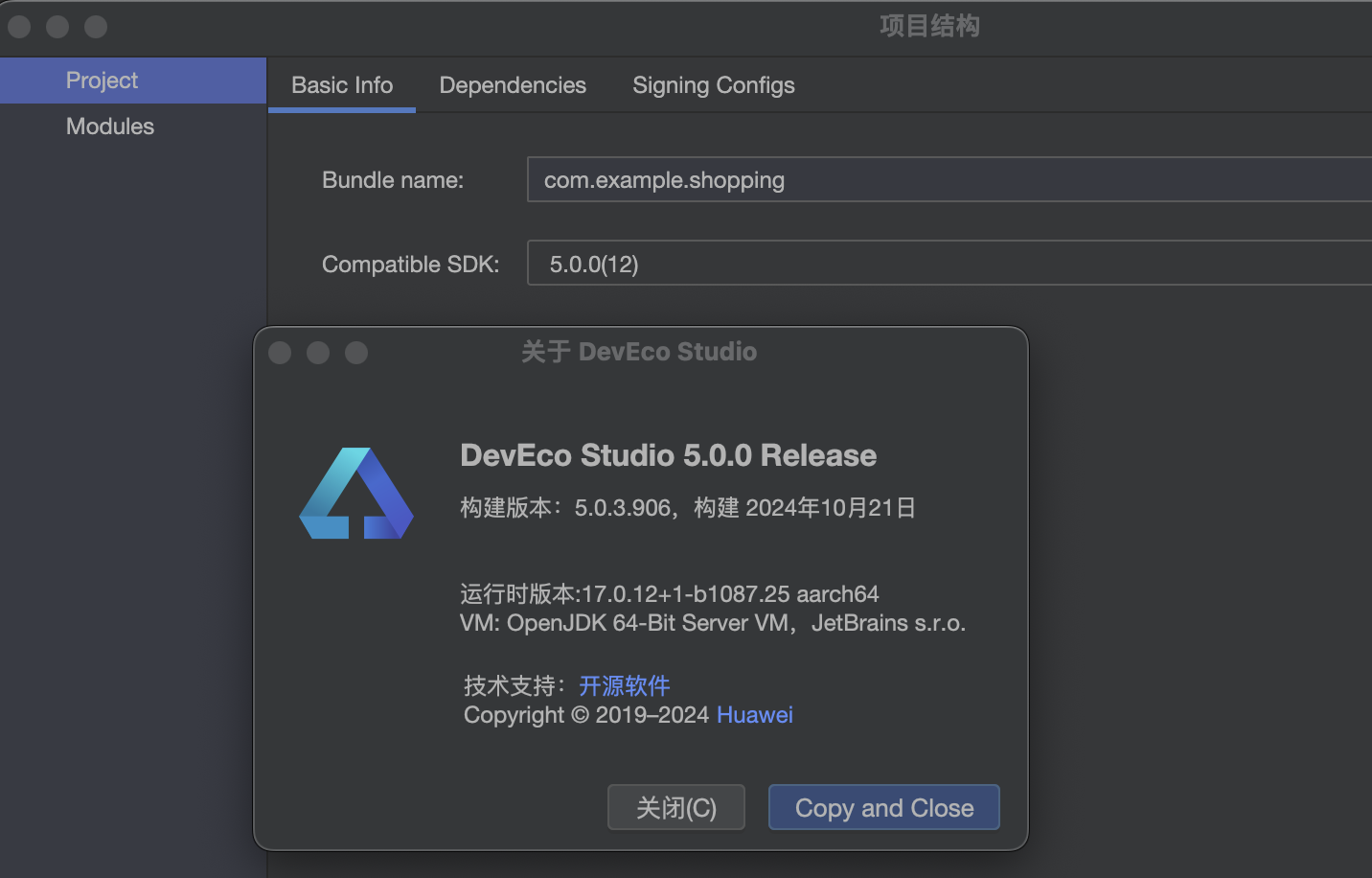
Task: Zoom the 项目结构 window
Action: (96, 27)
